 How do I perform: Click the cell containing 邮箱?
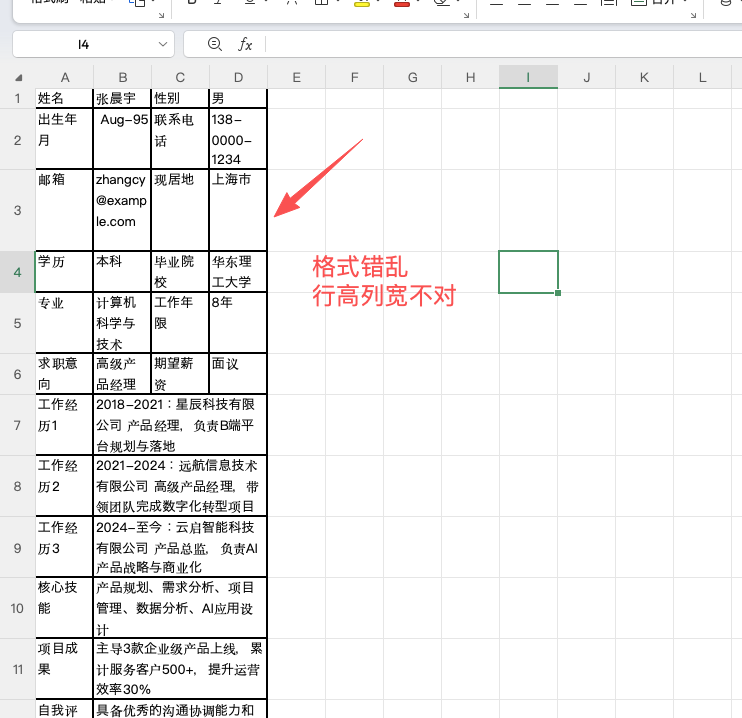[64, 210]
